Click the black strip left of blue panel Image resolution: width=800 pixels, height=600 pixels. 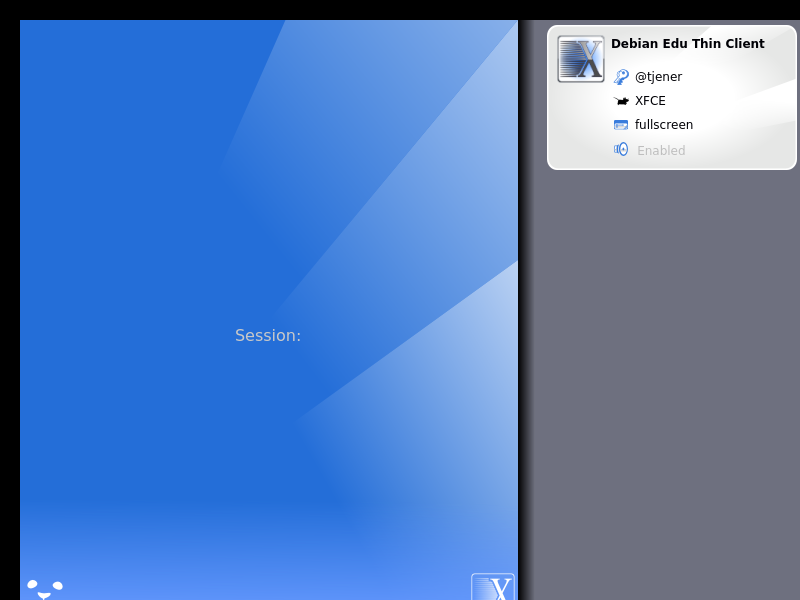pyautogui.click(x=9, y=300)
